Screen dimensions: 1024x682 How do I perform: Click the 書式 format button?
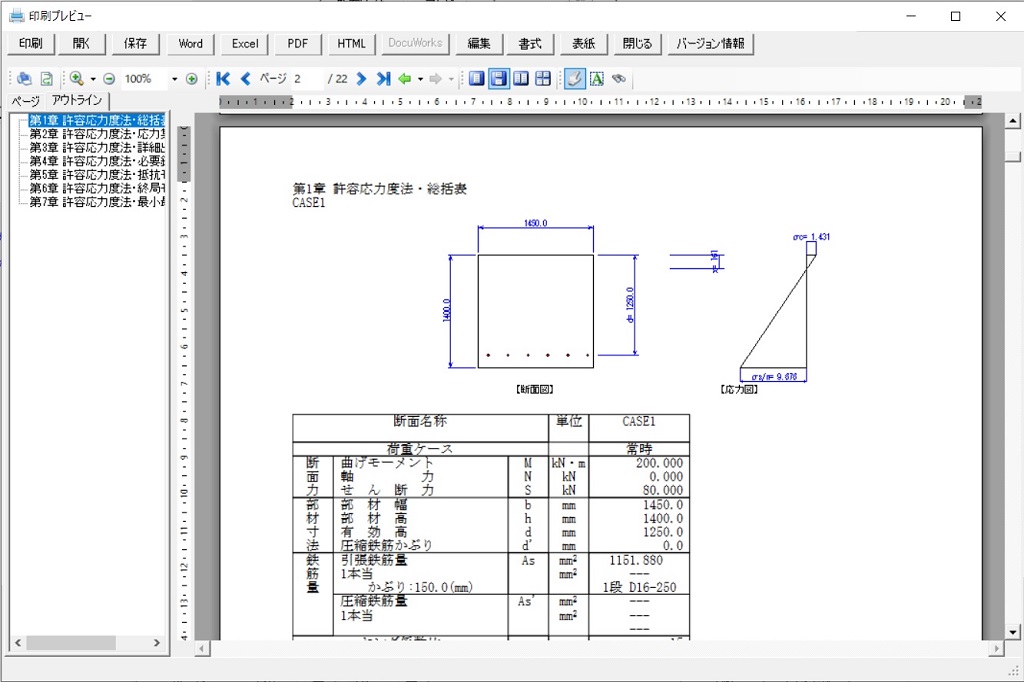(530, 44)
